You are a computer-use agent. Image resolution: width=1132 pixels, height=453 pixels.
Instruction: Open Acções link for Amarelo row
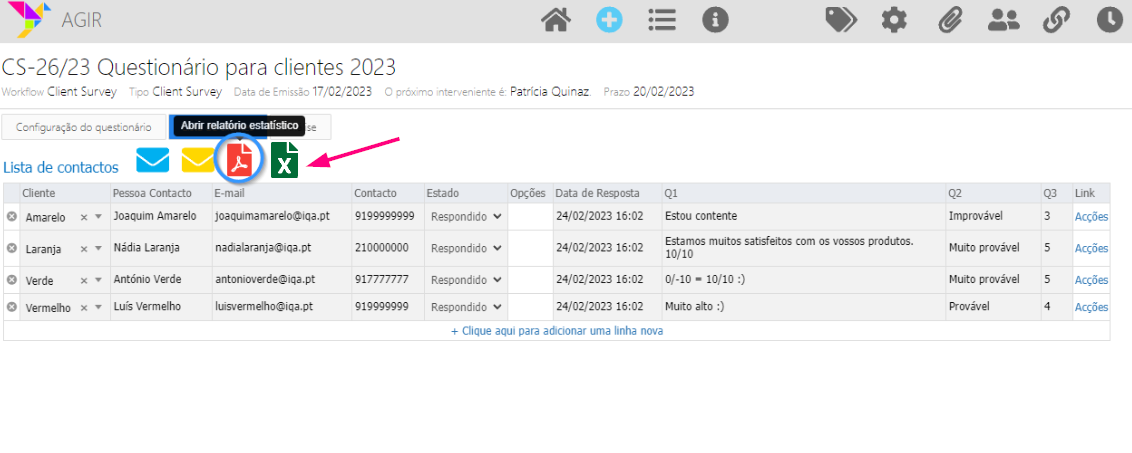[1091, 217]
